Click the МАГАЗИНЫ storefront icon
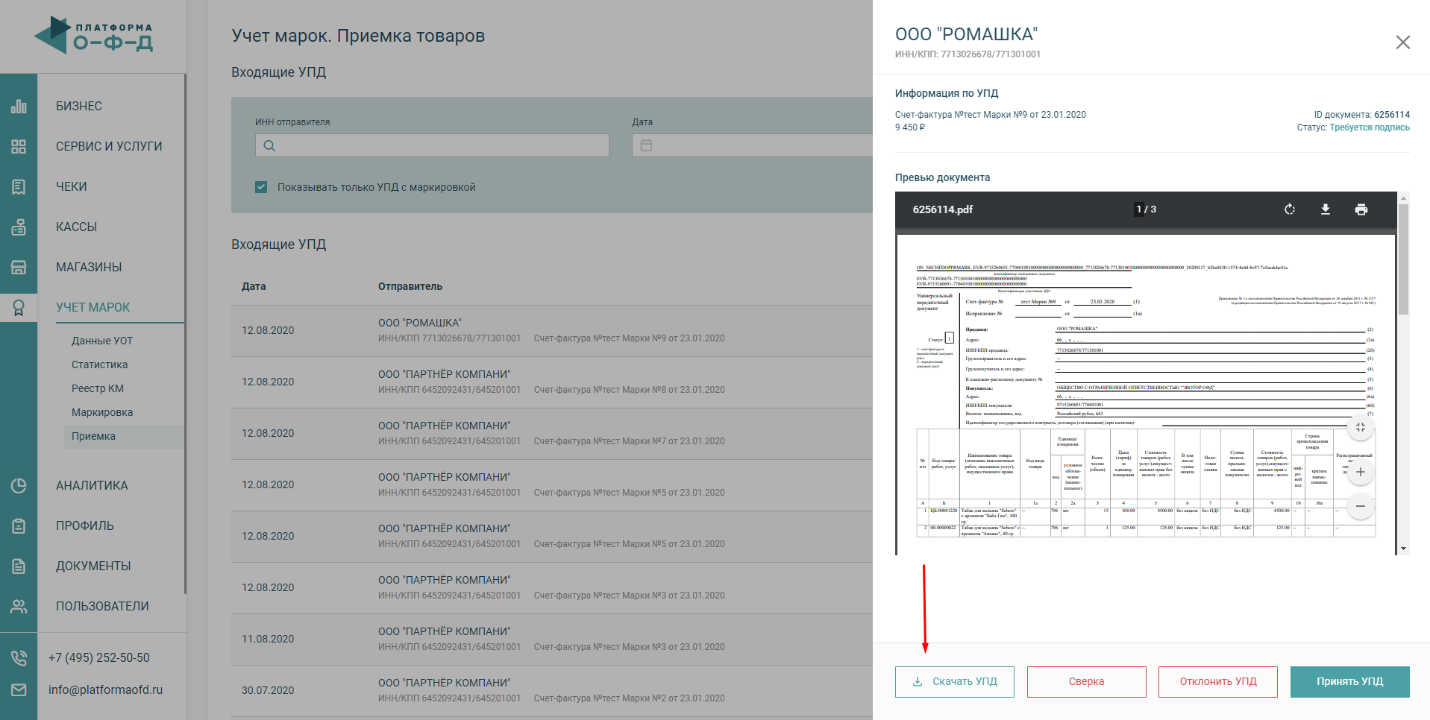1430x720 pixels. [x=18, y=267]
